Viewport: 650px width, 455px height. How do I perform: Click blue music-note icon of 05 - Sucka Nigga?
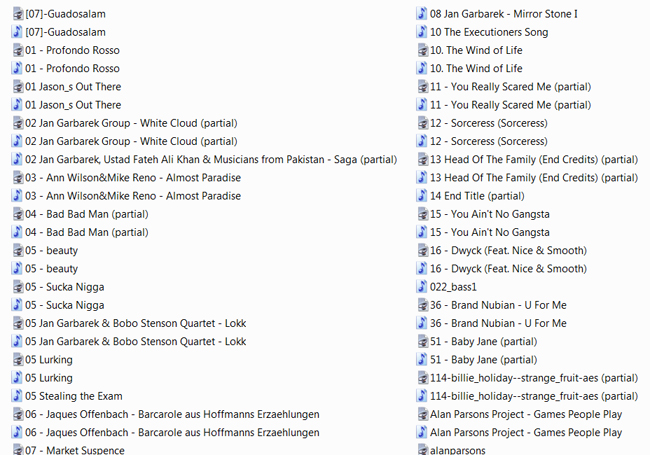17,305
